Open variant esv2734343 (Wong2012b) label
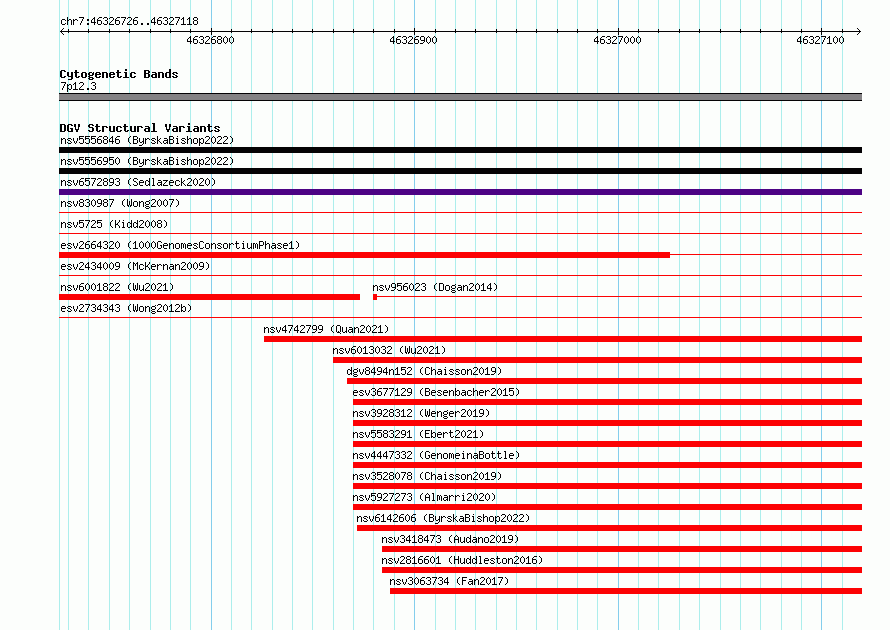This screenshot has height=630, width=890. tap(126, 308)
